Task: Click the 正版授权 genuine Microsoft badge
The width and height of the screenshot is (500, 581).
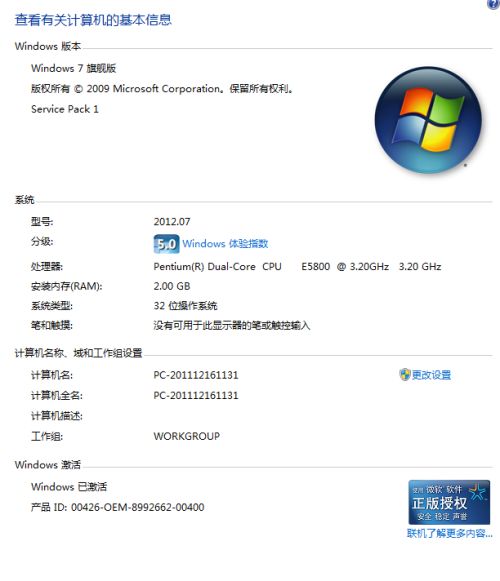Action: tap(449, 502)
